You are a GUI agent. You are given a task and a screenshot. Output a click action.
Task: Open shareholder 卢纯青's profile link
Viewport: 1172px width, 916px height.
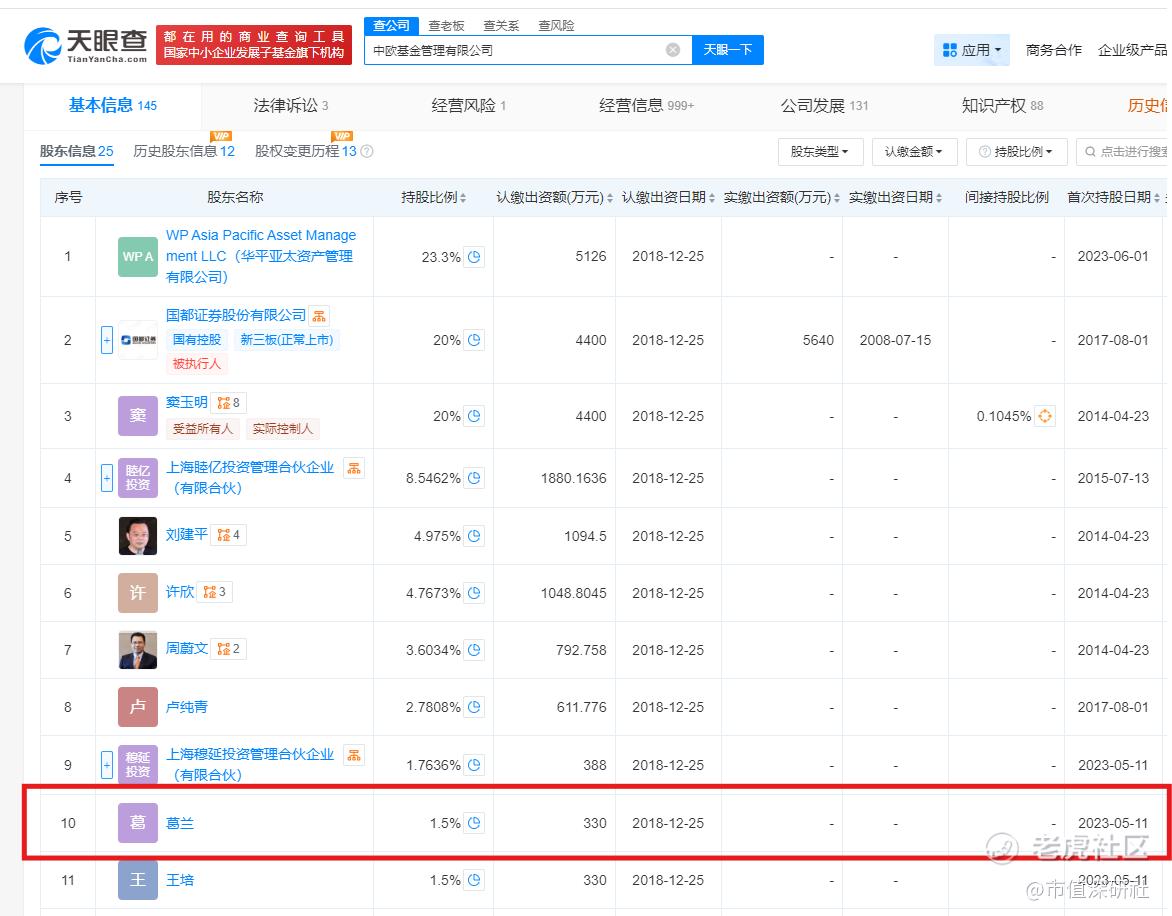[x=187, y=707]
